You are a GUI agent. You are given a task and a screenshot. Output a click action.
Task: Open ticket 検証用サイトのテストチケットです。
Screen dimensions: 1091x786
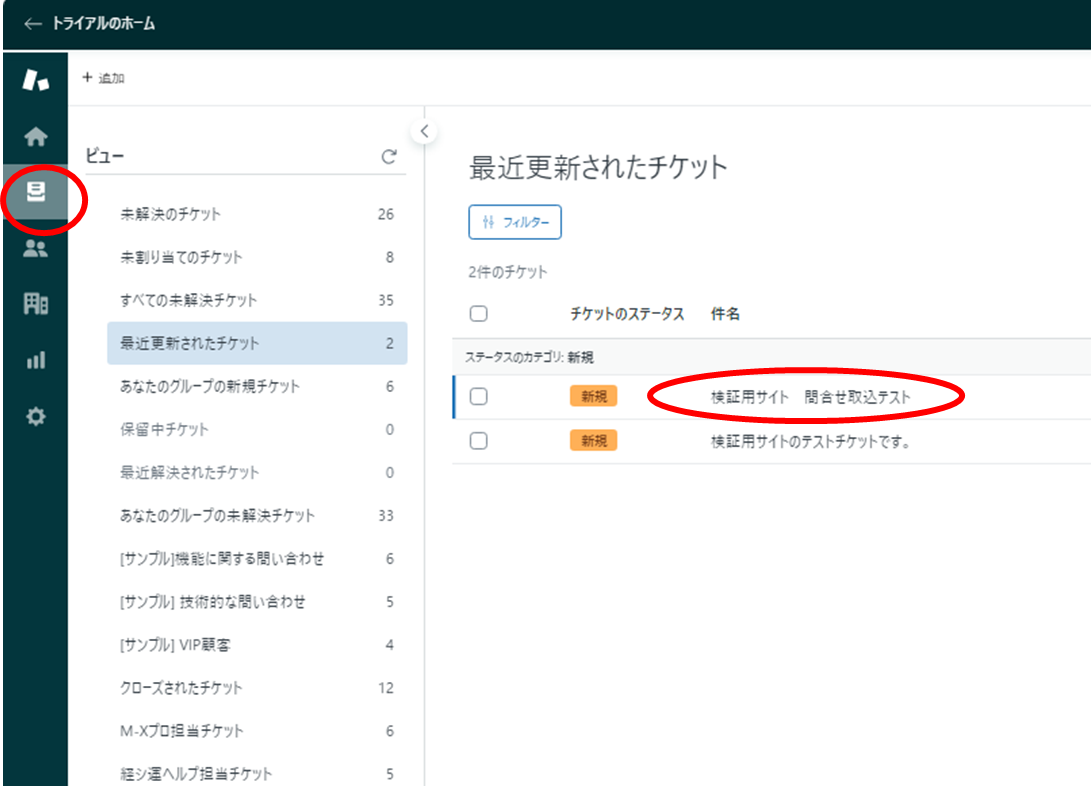[810, 441]
